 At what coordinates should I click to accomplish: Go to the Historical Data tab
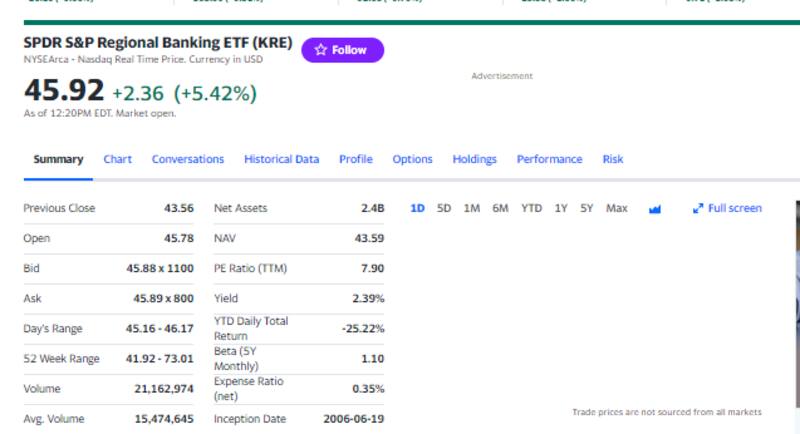(x=281, y=159)
